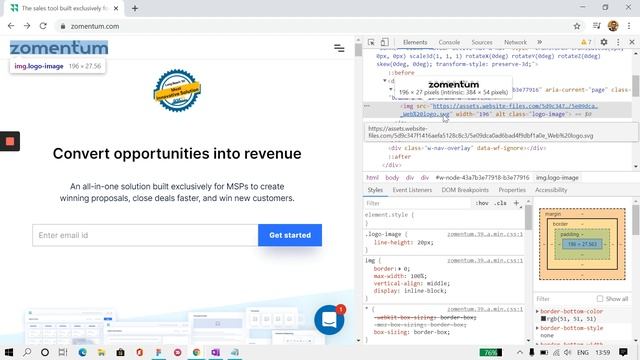Open the DevTools three-dot customize menu
The width and height of the screenshot is (640, 360).
coord(618,42)
